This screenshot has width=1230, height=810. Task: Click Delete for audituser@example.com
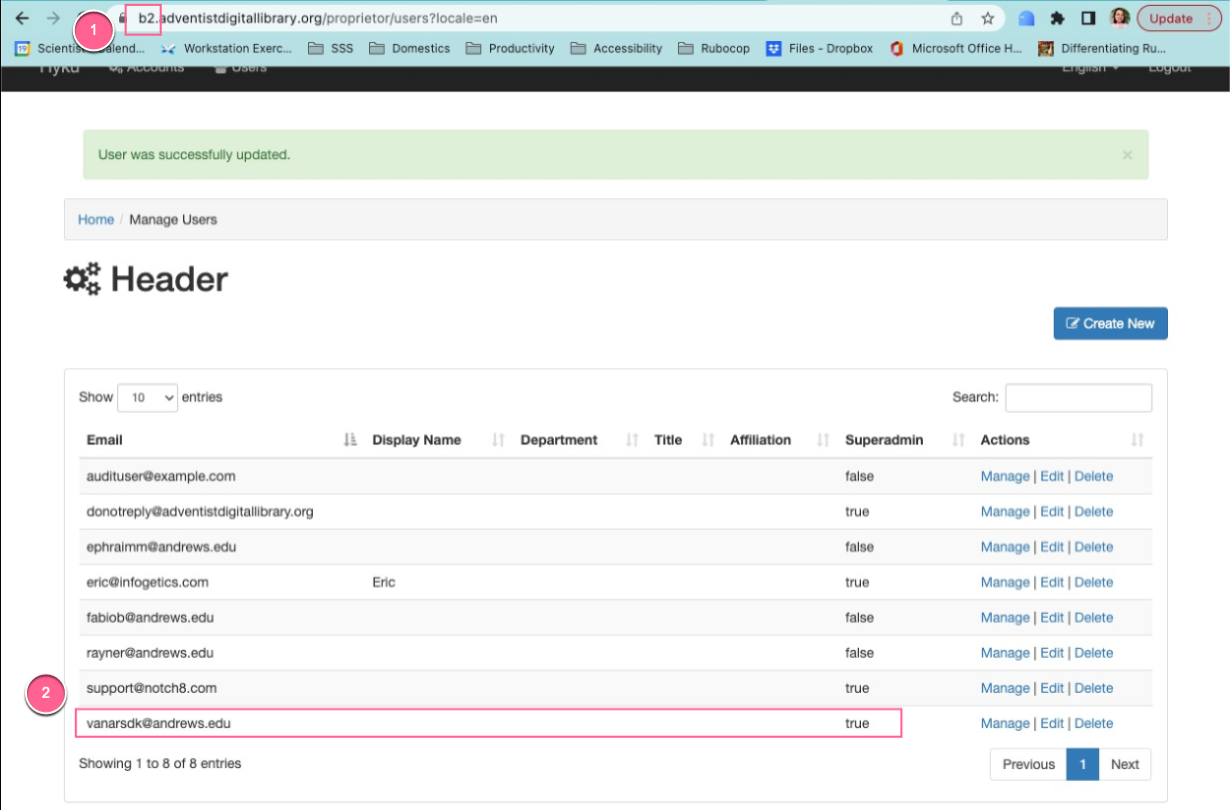coord(1094,476)
